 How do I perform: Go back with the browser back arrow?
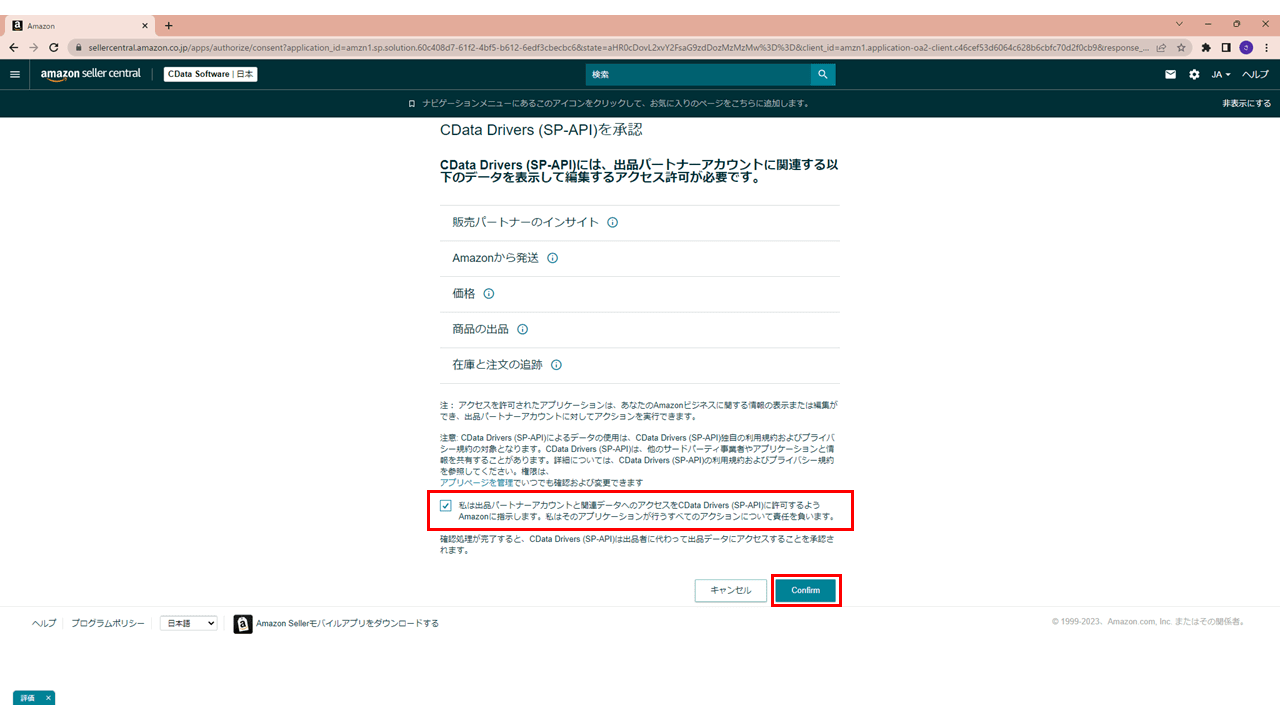coord(13,47)
